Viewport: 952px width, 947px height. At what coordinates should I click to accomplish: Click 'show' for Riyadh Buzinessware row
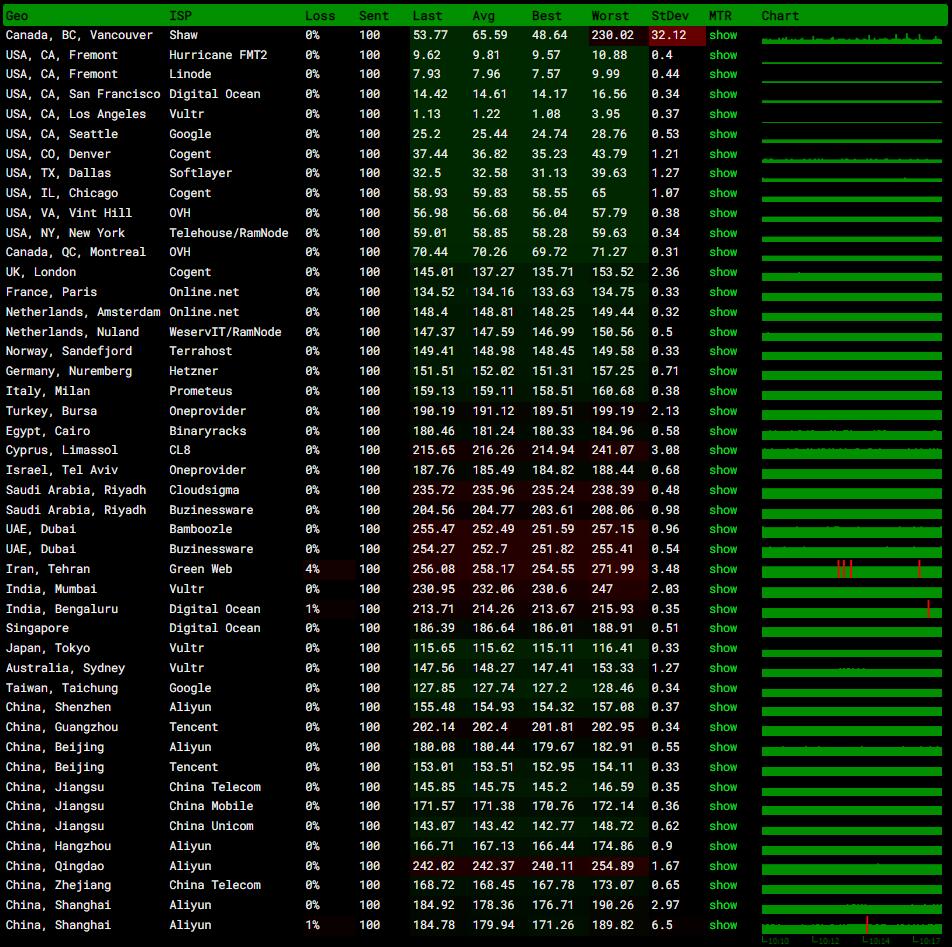723,510
